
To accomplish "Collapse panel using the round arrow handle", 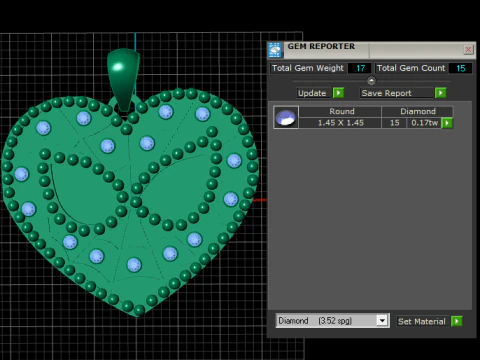I will pos(371,81).
